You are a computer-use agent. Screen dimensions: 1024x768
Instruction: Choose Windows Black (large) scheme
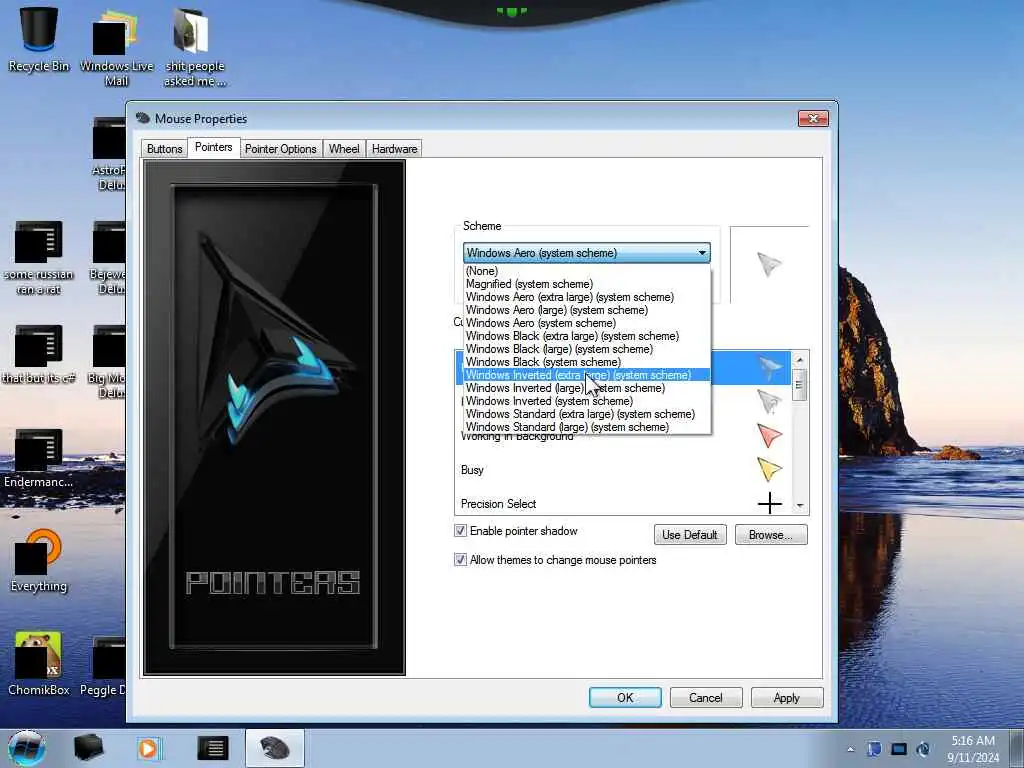coord(586,349)
